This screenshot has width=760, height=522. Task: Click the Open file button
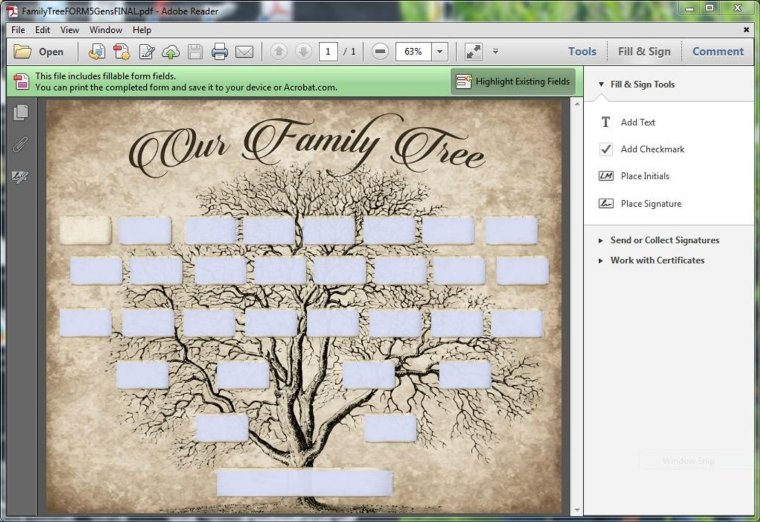tap(39, 52)
